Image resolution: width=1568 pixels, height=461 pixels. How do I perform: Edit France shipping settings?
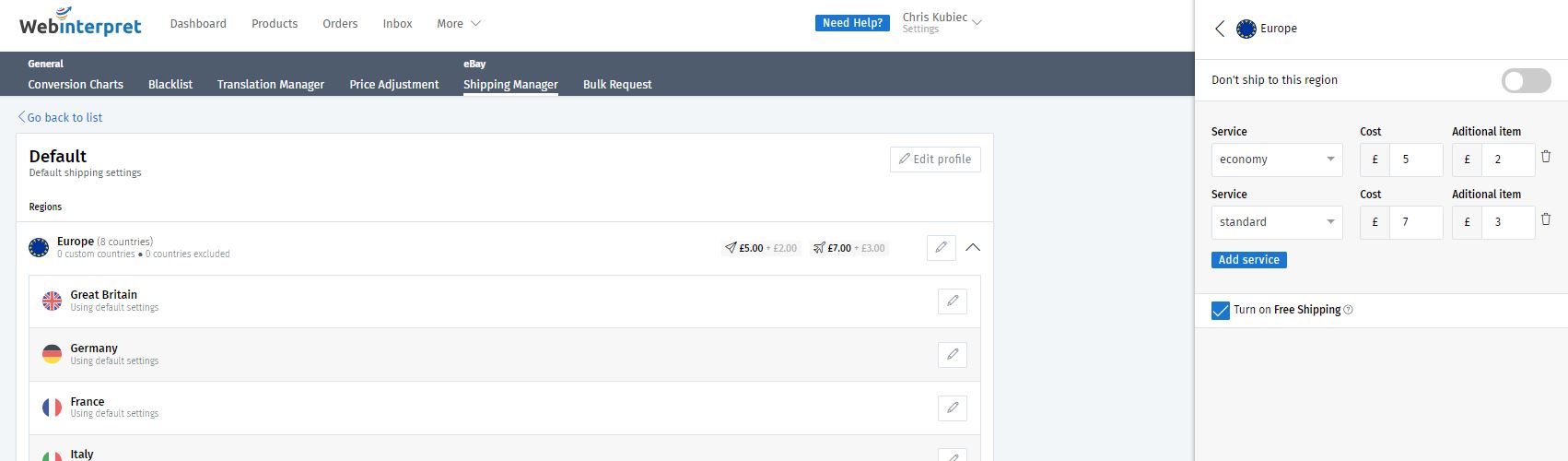953,408
